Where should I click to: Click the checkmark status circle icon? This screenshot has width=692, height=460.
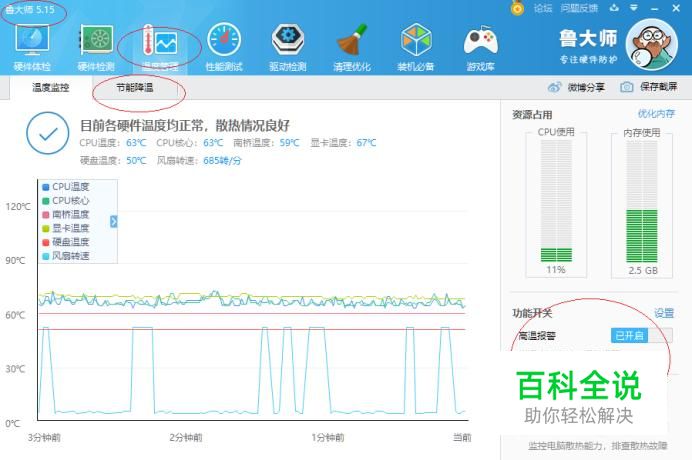pos(48,133)
